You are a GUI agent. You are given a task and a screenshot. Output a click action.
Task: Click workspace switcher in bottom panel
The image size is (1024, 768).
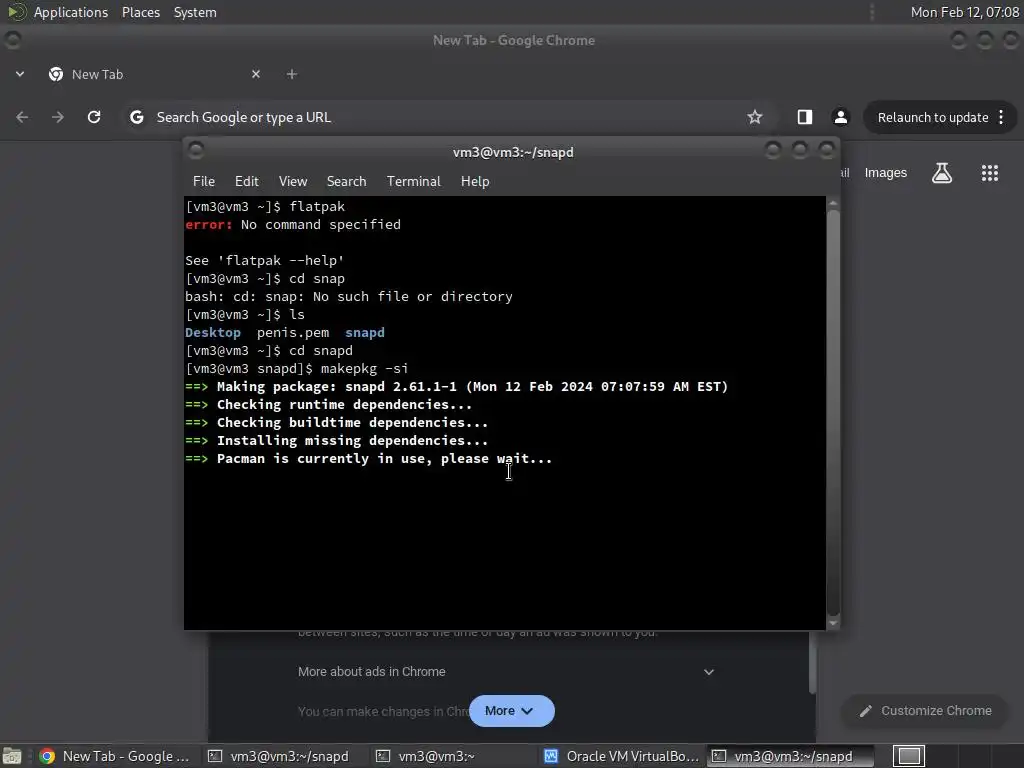[909, 756]
